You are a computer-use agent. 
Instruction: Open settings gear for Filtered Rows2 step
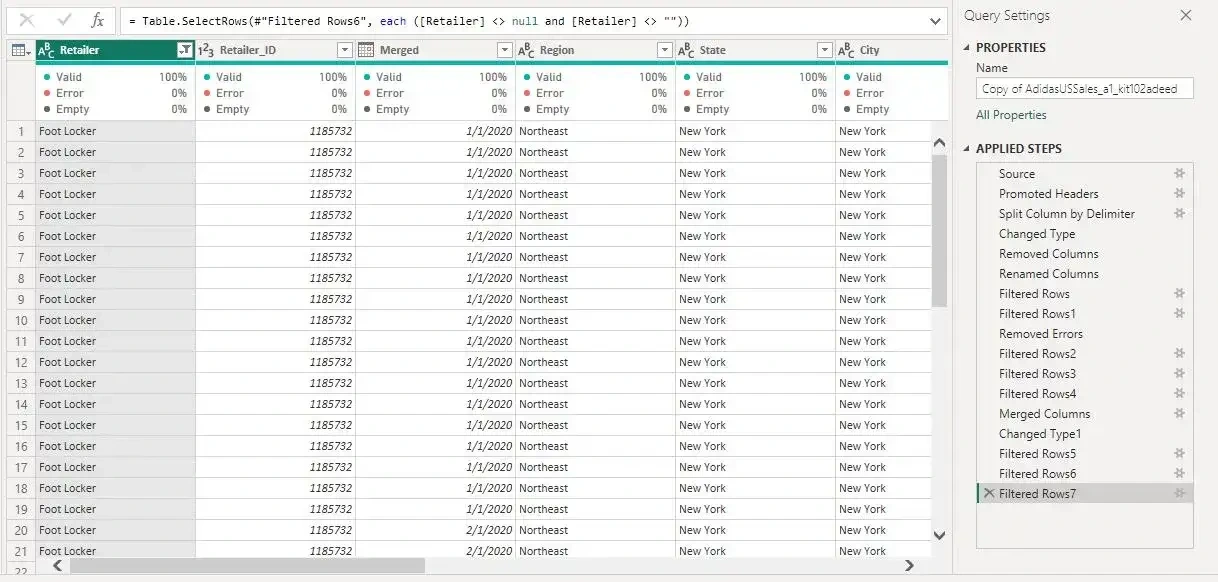point(1179,353)
